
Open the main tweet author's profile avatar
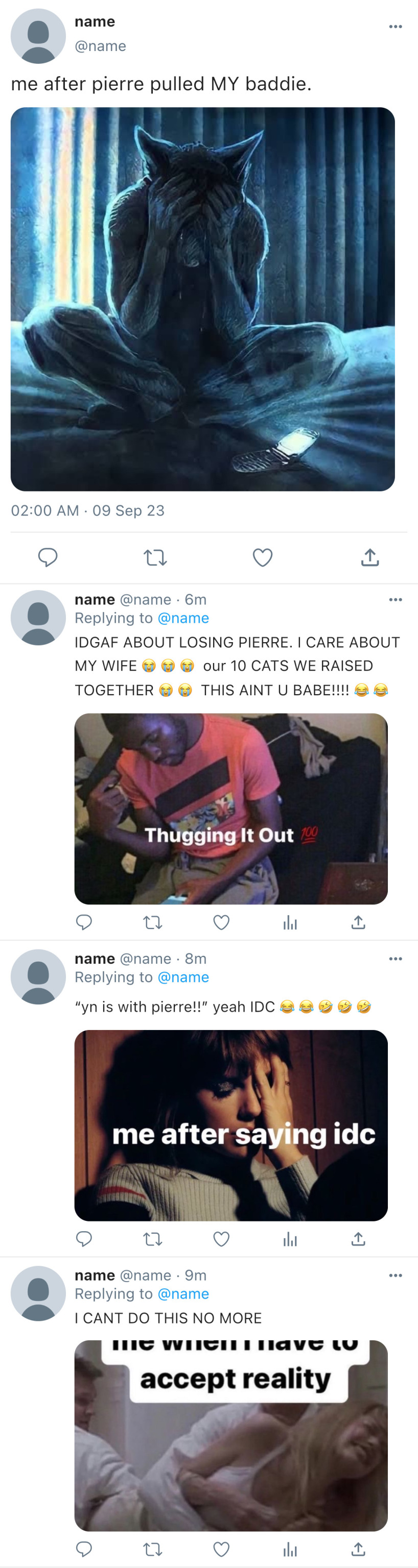(x=38, y=36)
